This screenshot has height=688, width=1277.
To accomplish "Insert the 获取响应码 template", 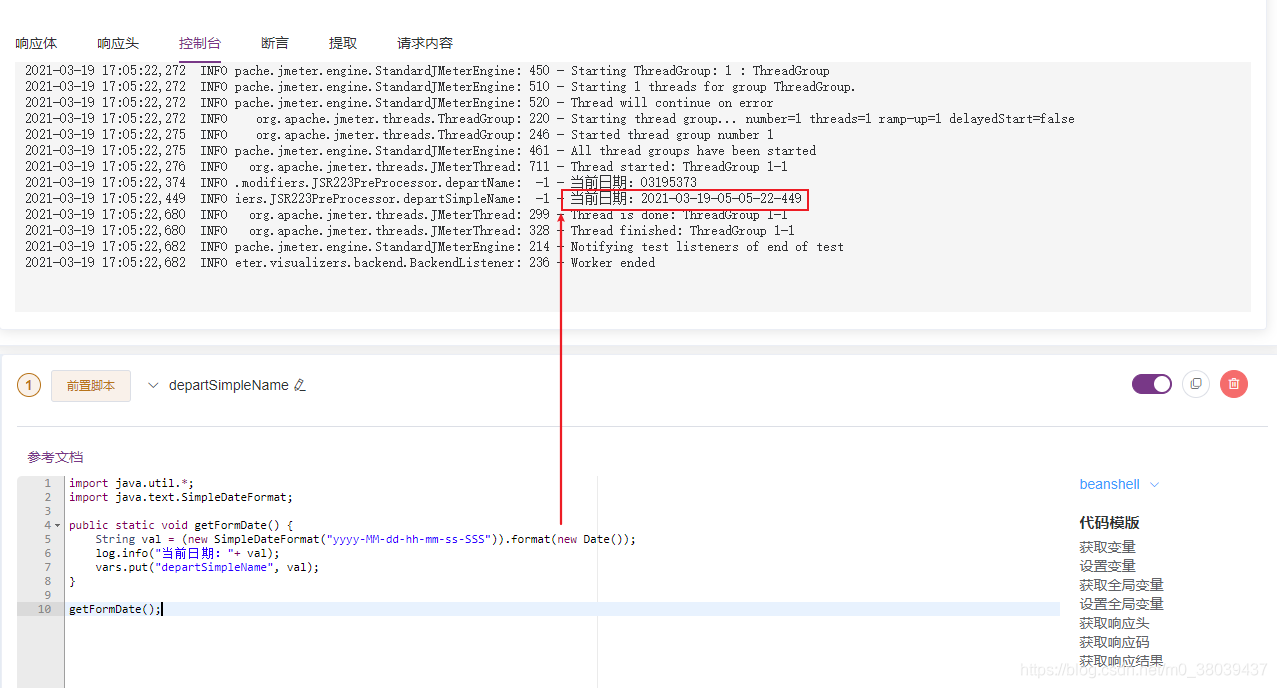I will click(1114, 642).
